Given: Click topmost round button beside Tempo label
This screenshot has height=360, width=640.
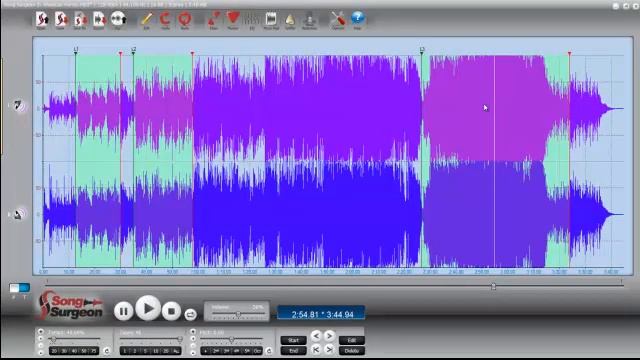Looking at the screenshot, I should (40, 332).
